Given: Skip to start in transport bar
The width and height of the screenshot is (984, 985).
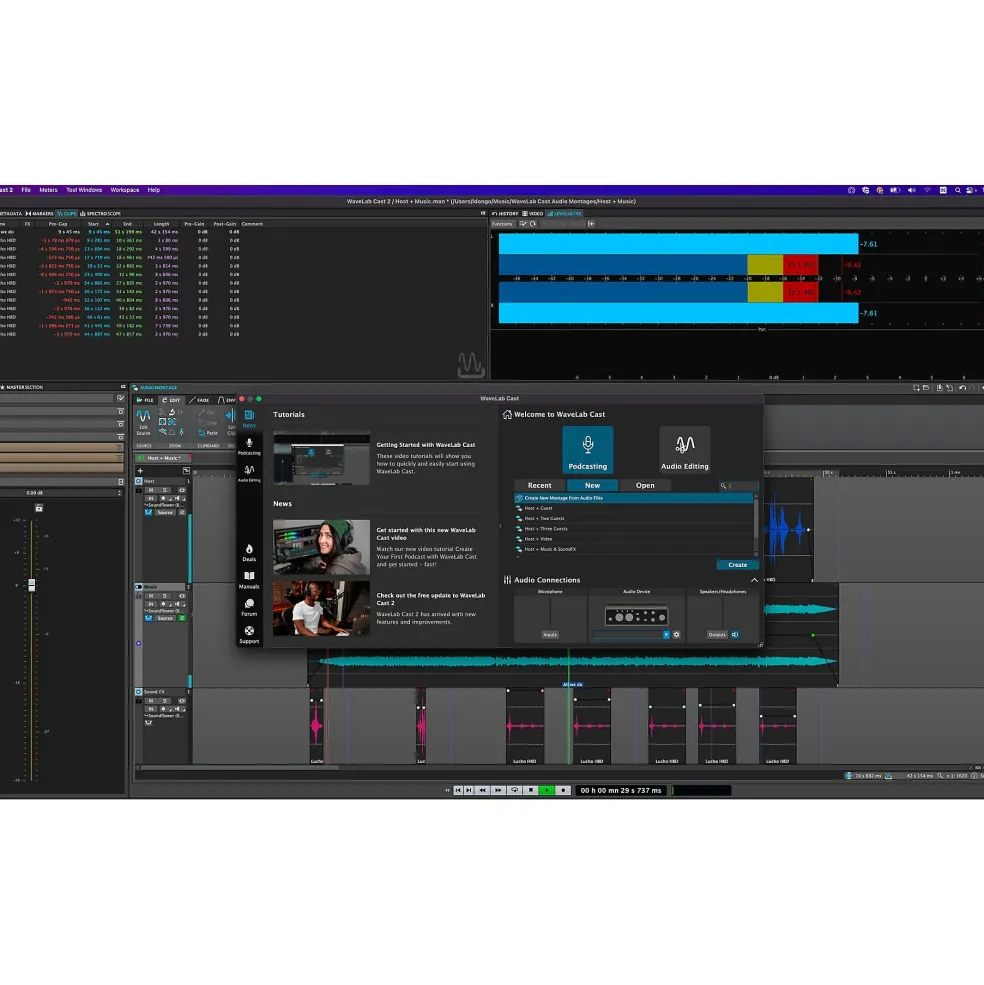Looking at the screenshot, I should [x=458, y=790].
